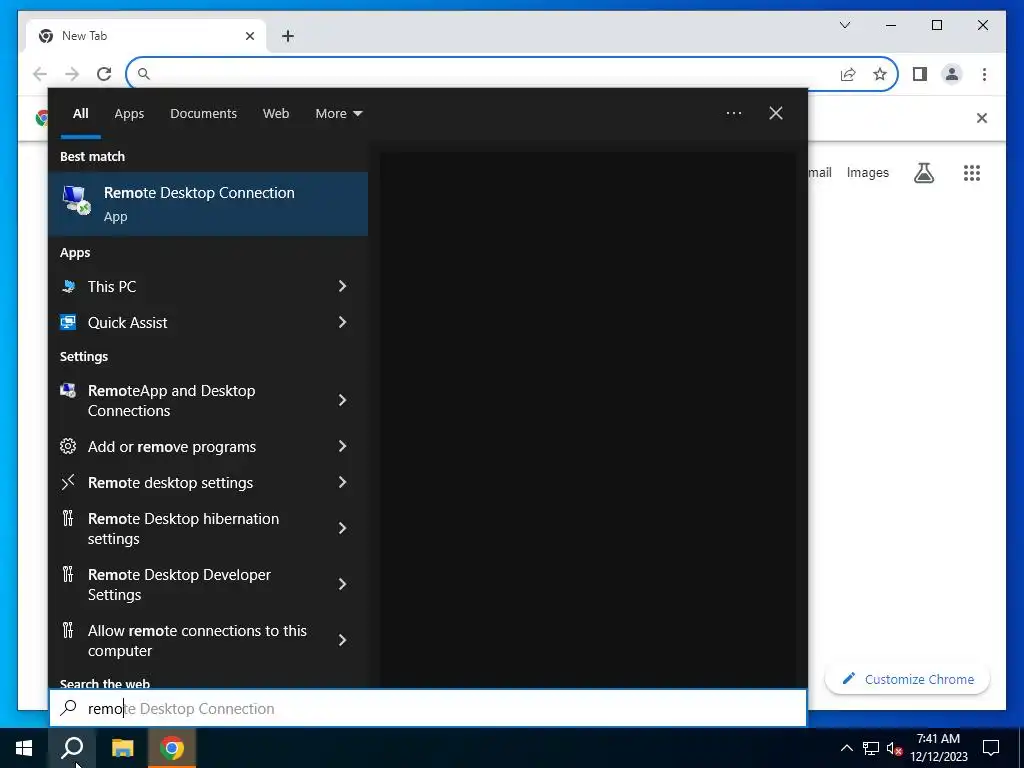Expand Remote Desktop Developer Settings details
Image resolution: width=1024 pixels, height=768 pixels.
click(342, 584)
